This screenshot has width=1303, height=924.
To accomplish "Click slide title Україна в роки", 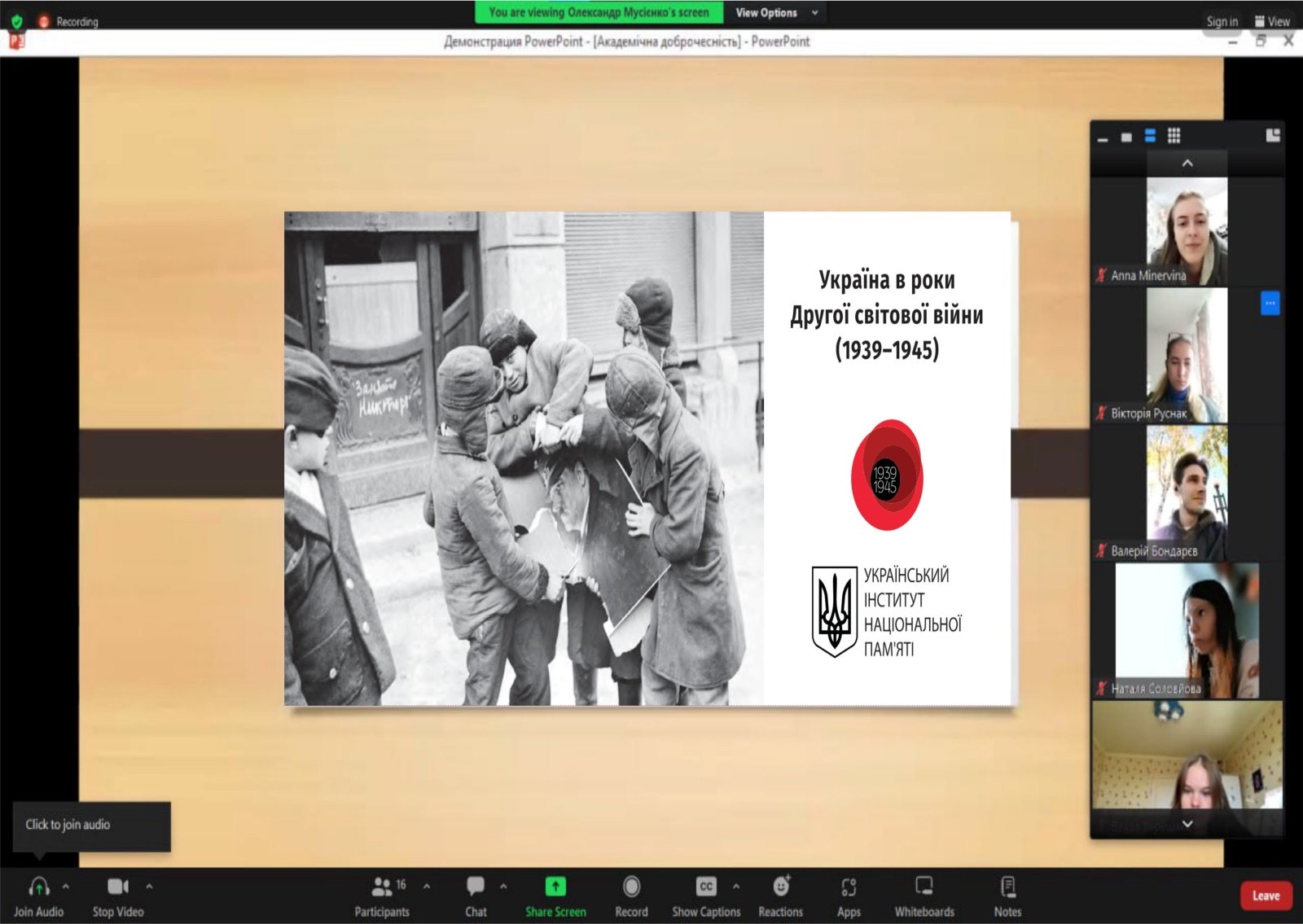I will point(887,280).
